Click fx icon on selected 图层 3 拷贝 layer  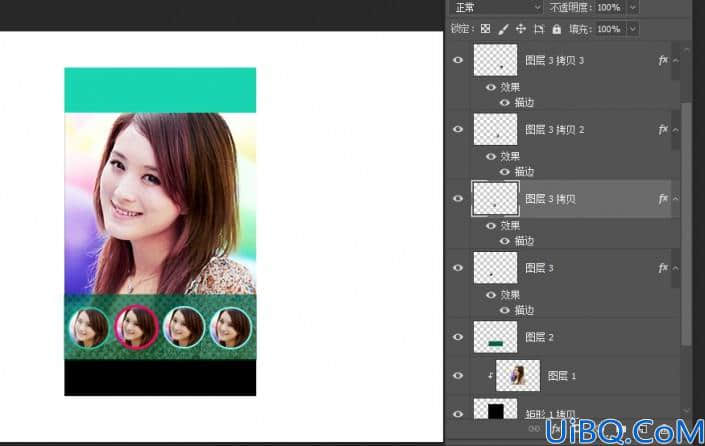click(x=663, y=199)
